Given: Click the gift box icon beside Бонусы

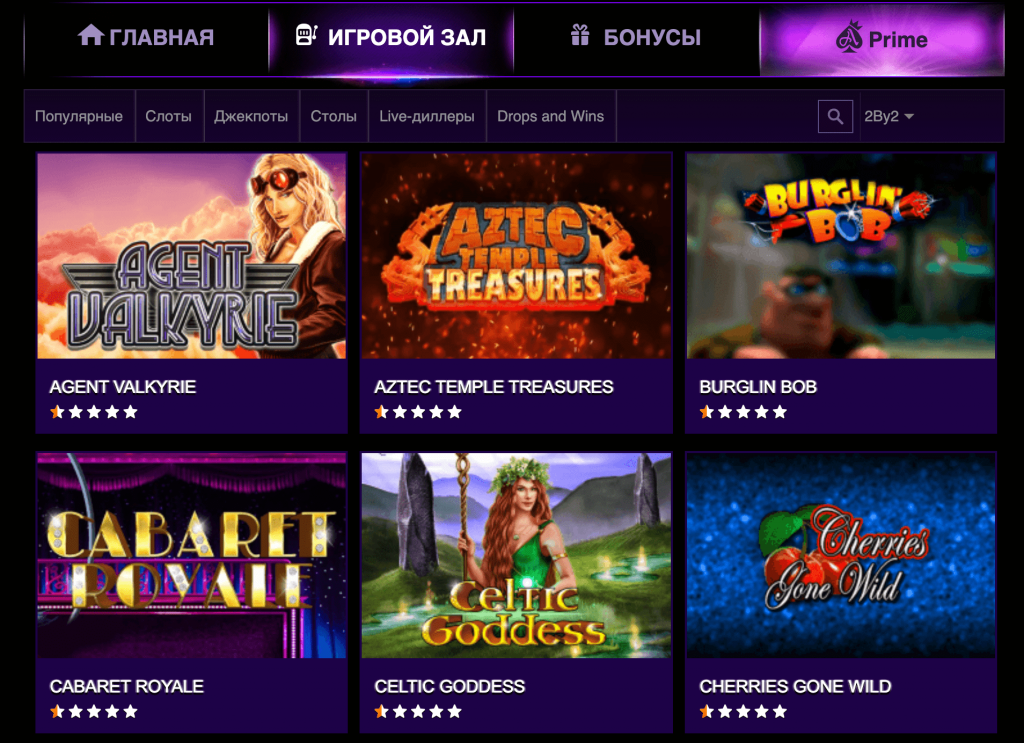Looking at the screenshot, I should (580, 35).
